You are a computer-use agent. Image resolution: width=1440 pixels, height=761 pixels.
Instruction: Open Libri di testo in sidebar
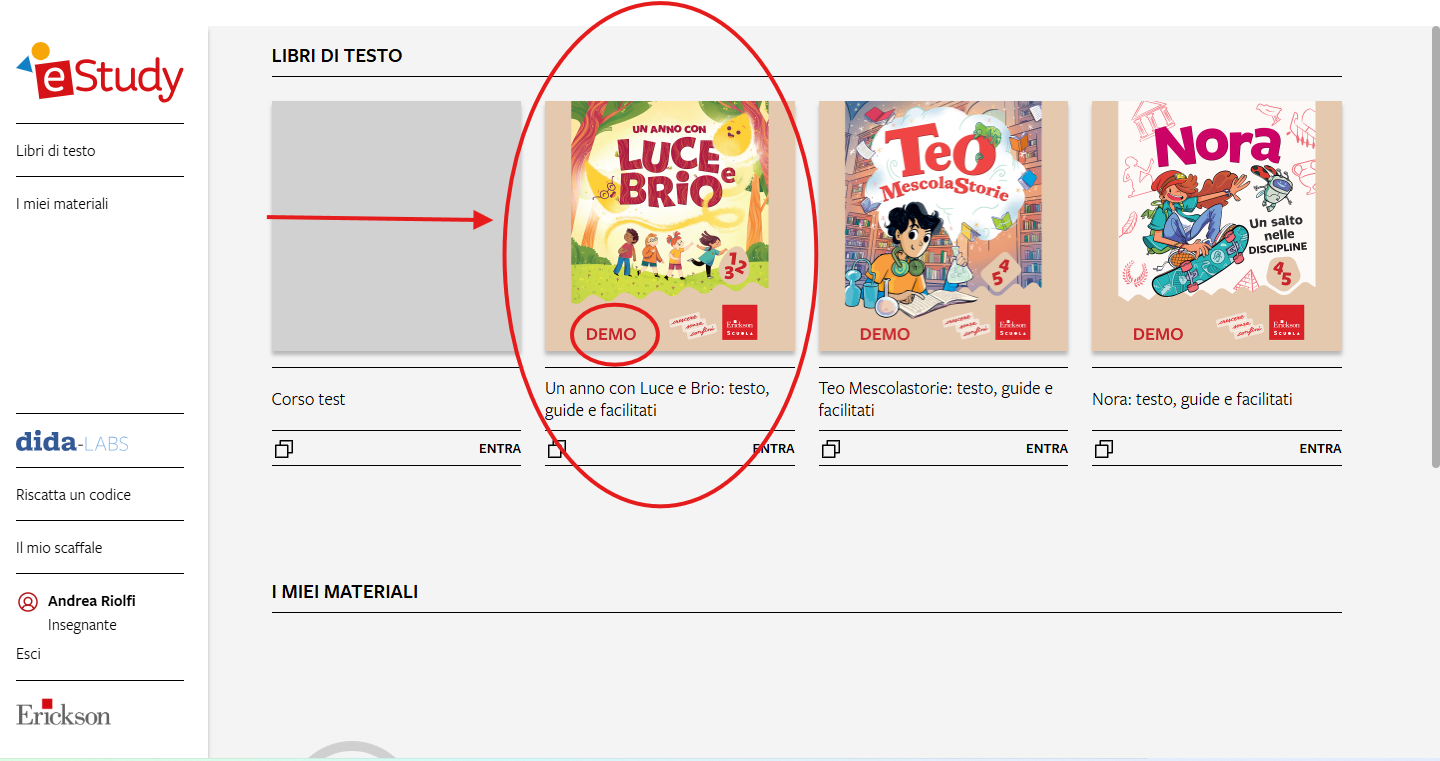[x=56, y=151]
